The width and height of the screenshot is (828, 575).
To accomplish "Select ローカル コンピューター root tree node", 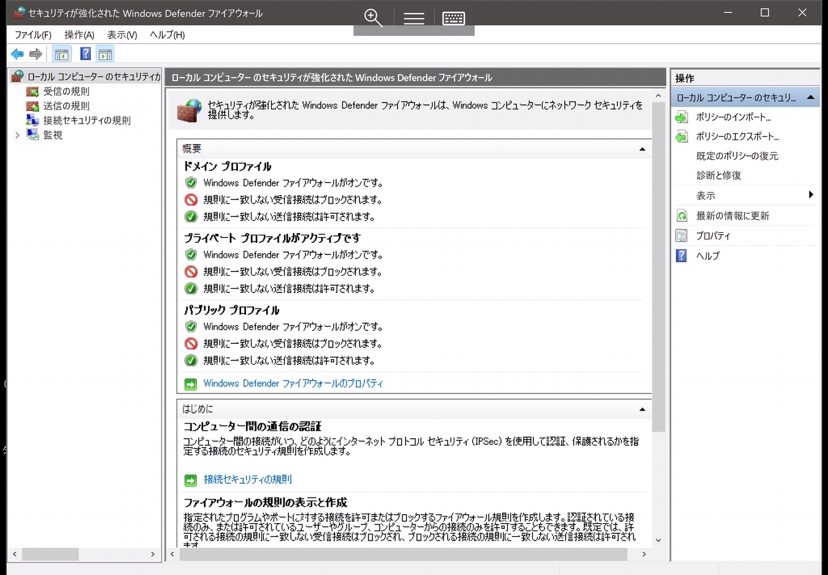I will coord(93,77).
